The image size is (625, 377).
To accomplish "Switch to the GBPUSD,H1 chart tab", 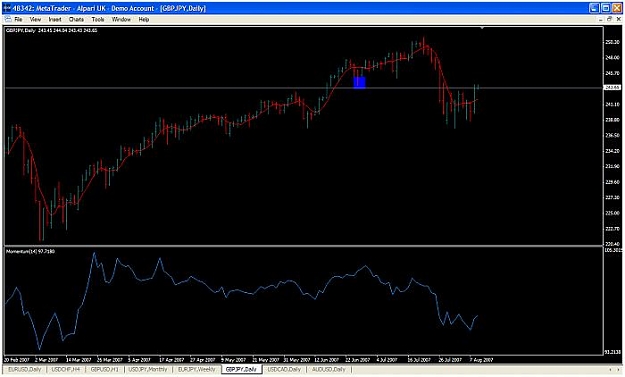I will pyautogui.click(x=104, y=369).
